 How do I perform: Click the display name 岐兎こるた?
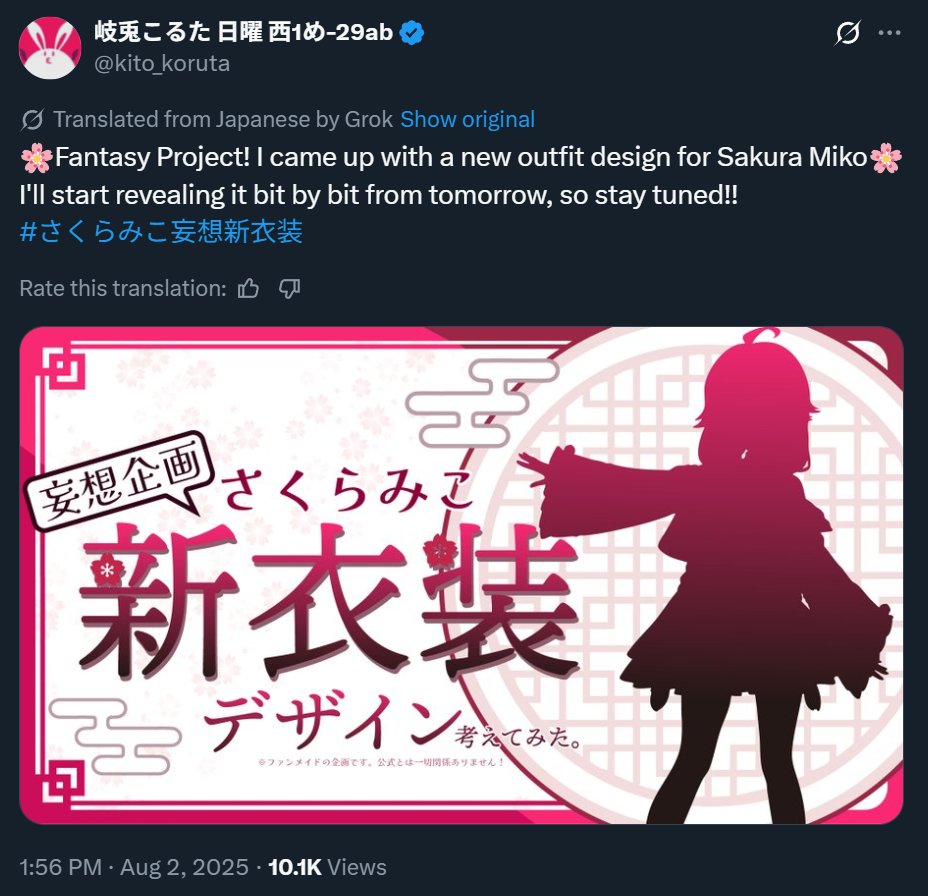[x=152, y=33]
